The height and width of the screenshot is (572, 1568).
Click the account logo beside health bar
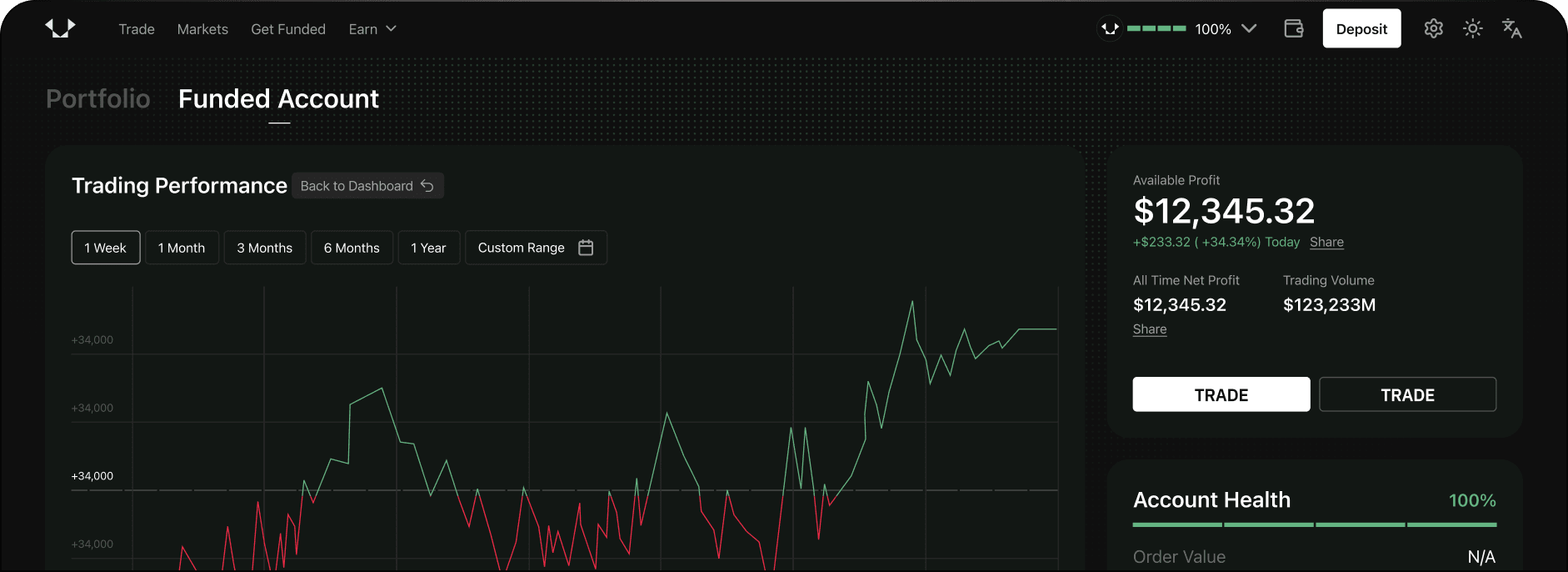click(1110, 28)
